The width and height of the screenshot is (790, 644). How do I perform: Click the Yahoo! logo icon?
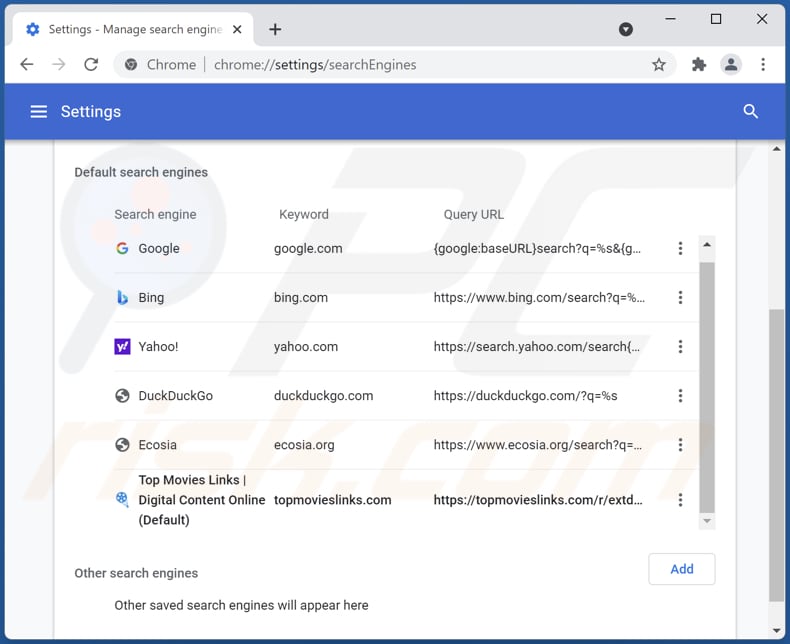(122, 347)
